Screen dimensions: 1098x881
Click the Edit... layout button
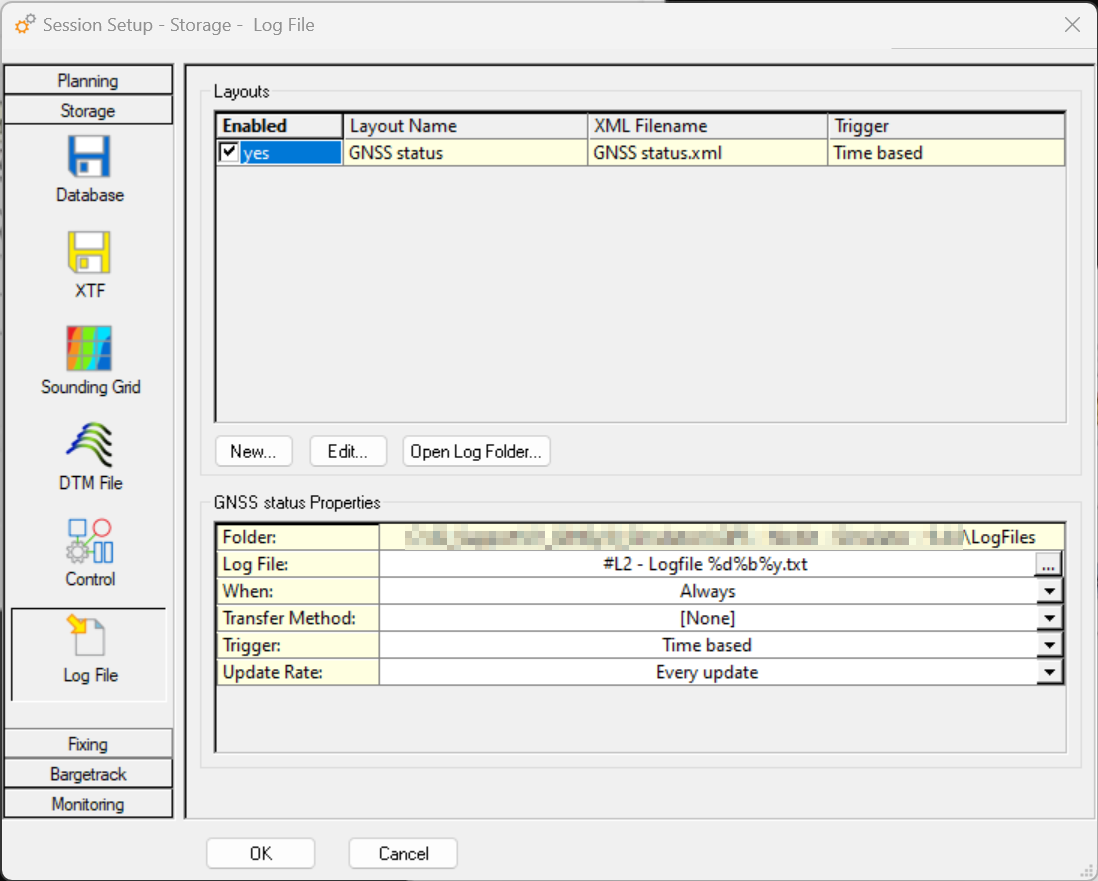(347, 451)
